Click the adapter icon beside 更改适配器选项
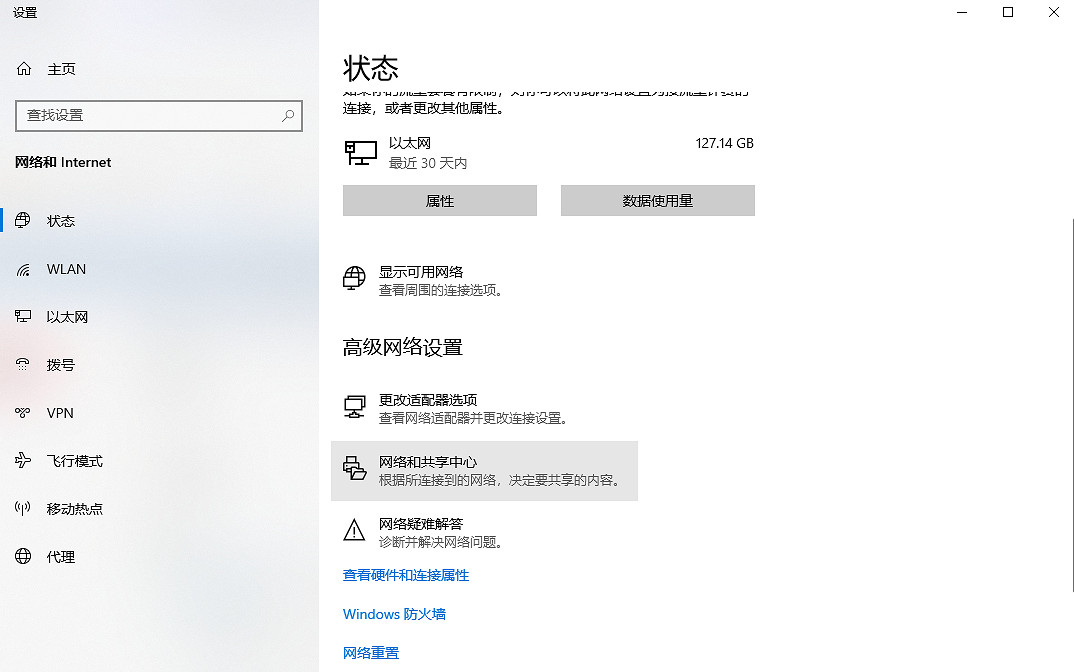 click(x=355, y=407)
